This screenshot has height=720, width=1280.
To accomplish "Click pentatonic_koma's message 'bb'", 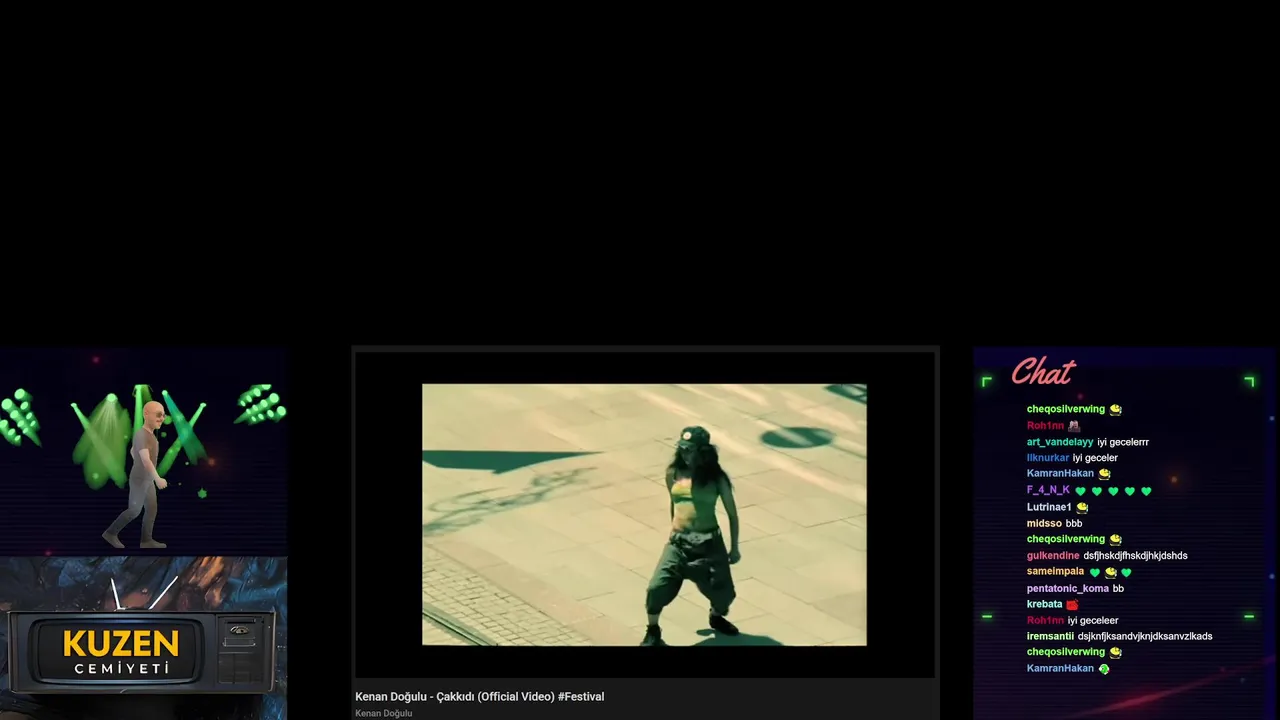I will coord(1118,588).
